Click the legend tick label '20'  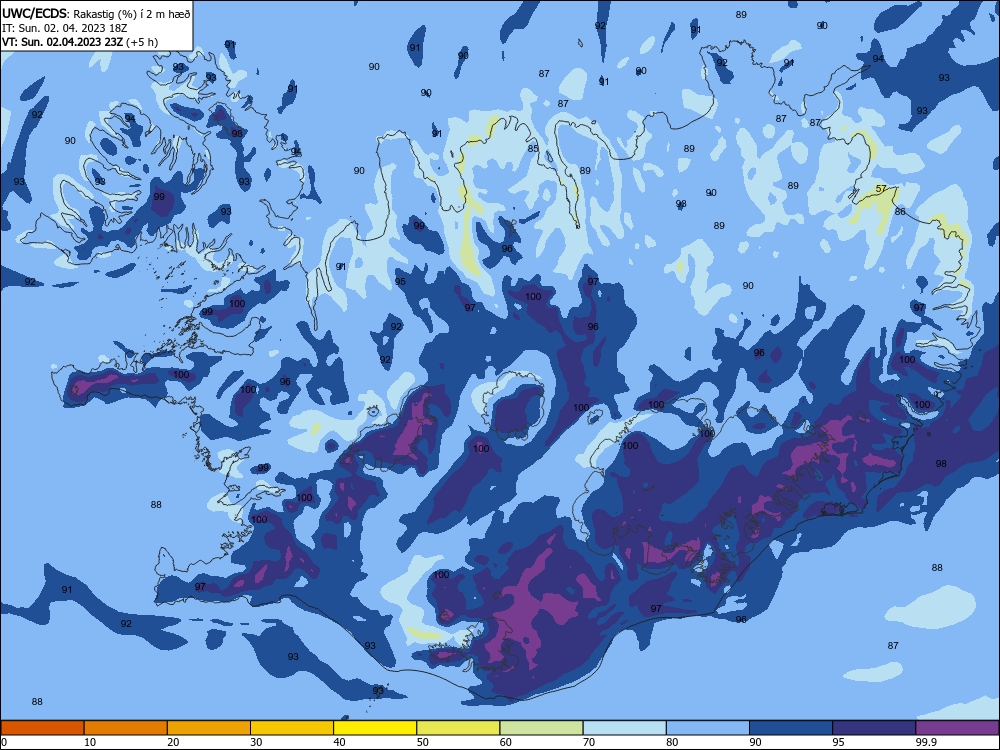173,742
